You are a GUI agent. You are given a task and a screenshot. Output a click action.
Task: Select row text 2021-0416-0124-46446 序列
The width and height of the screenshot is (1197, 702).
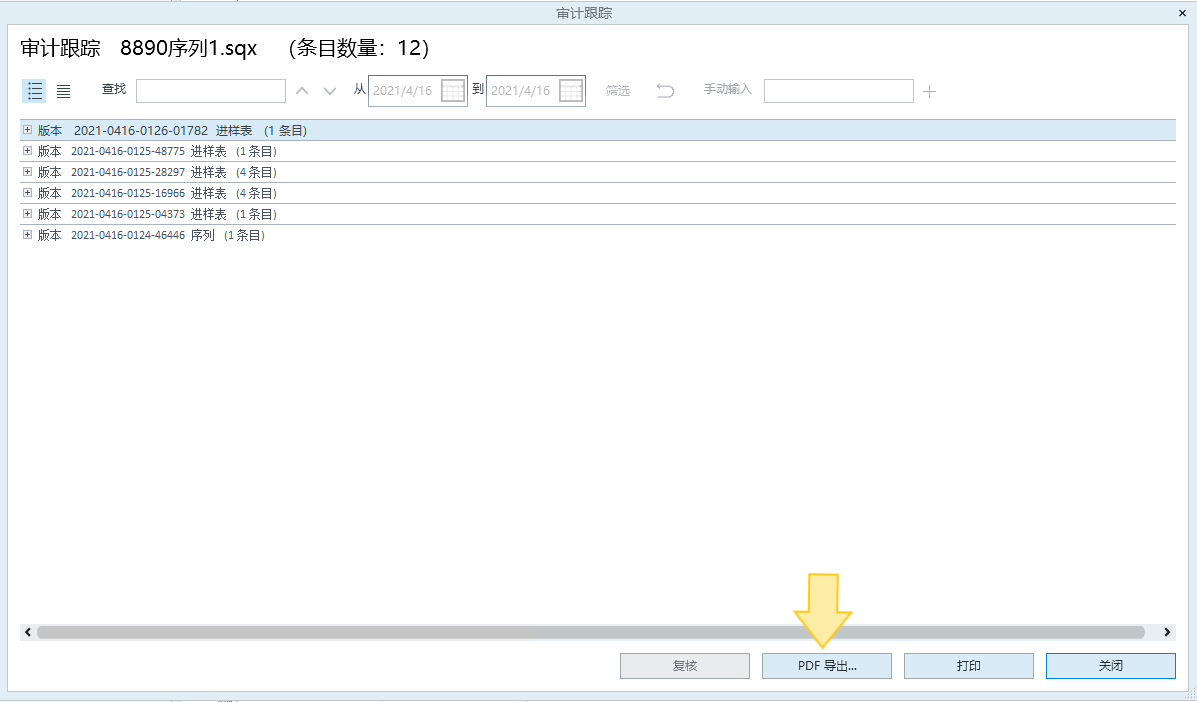point(143,235)
